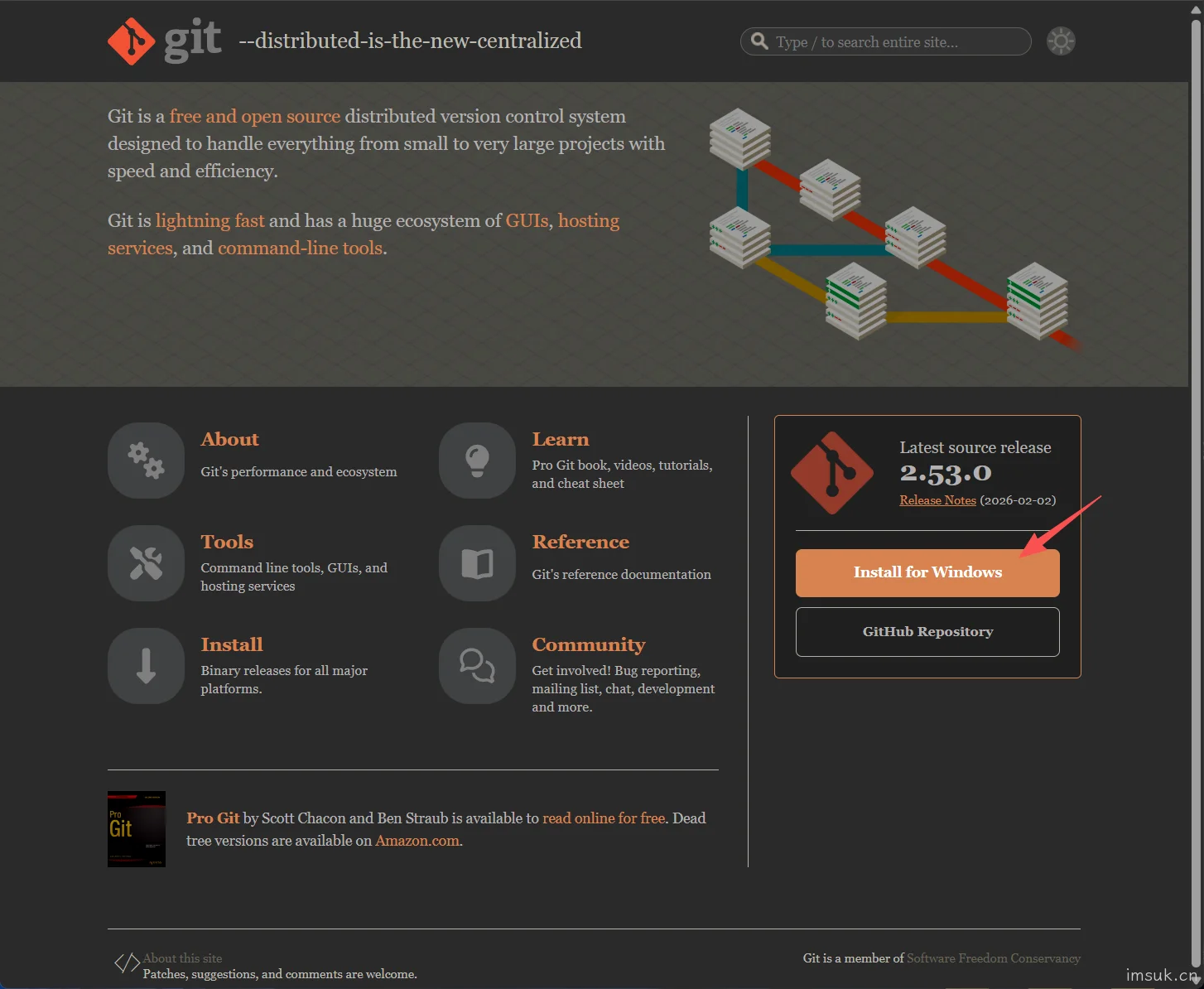Open the Learn heading link
The image size is (1204, 989).
point(561,439)
